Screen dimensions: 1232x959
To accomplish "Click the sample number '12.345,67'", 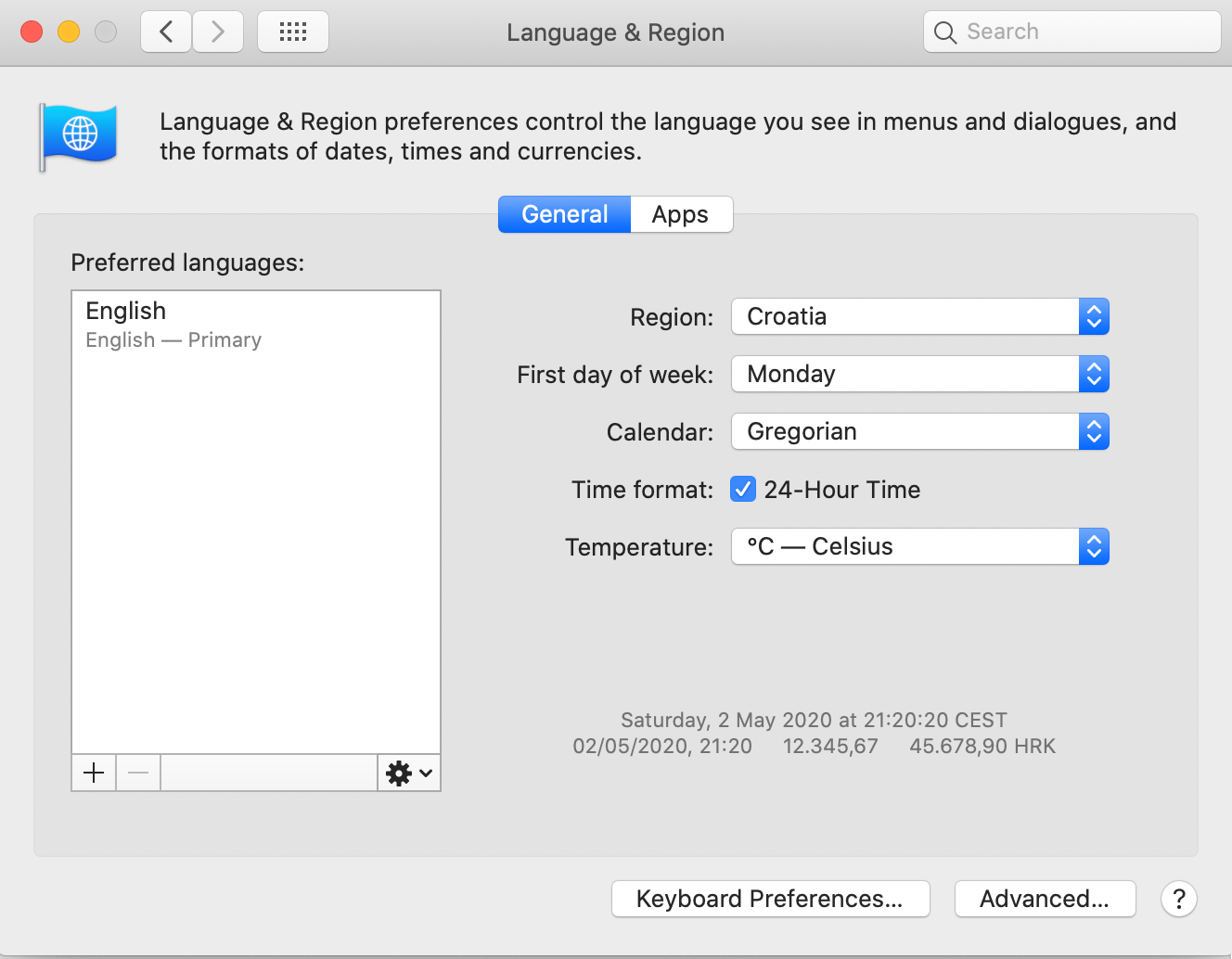I will coord(830,746).
